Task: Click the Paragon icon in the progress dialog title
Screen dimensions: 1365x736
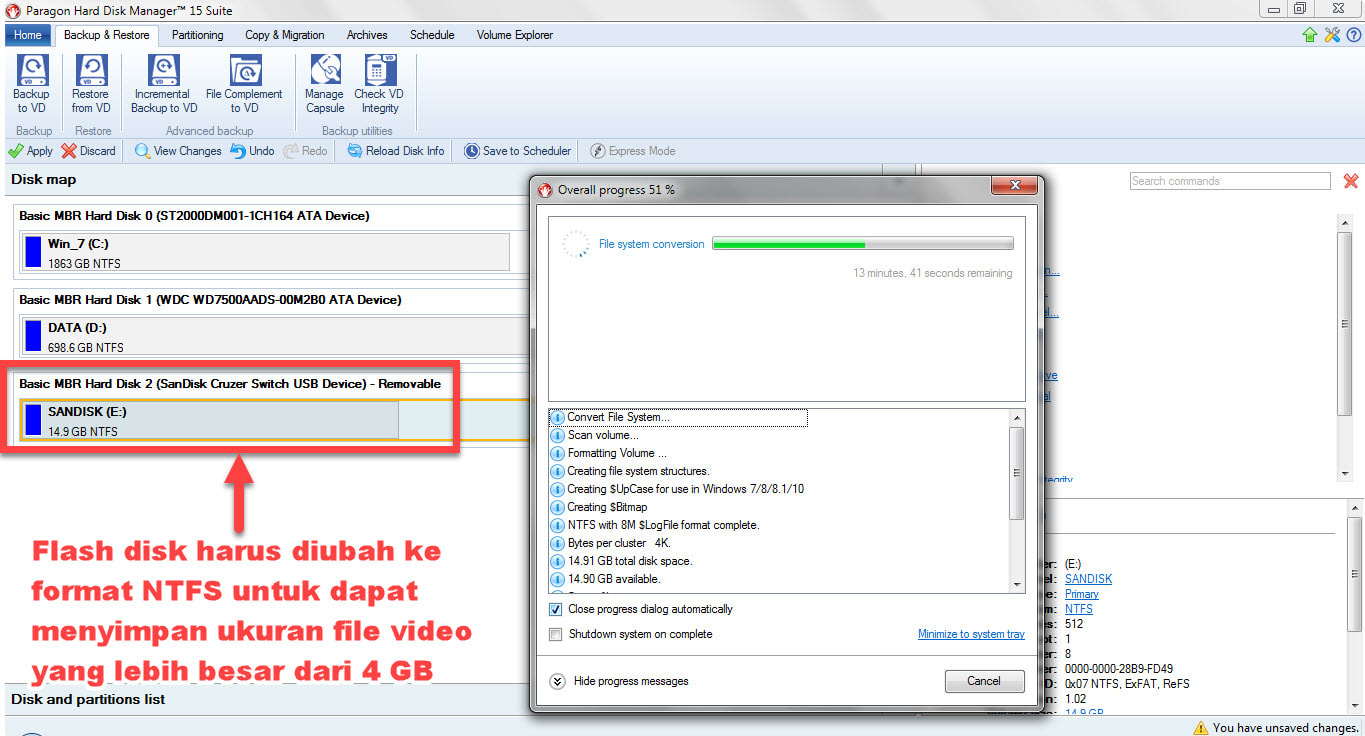Action: [545, 189]
